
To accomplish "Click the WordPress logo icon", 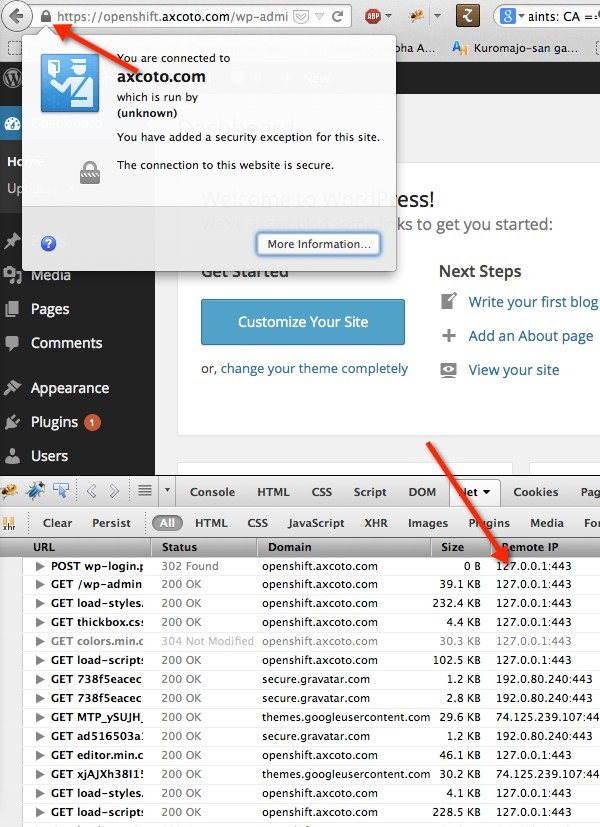I will coord(12,78).
